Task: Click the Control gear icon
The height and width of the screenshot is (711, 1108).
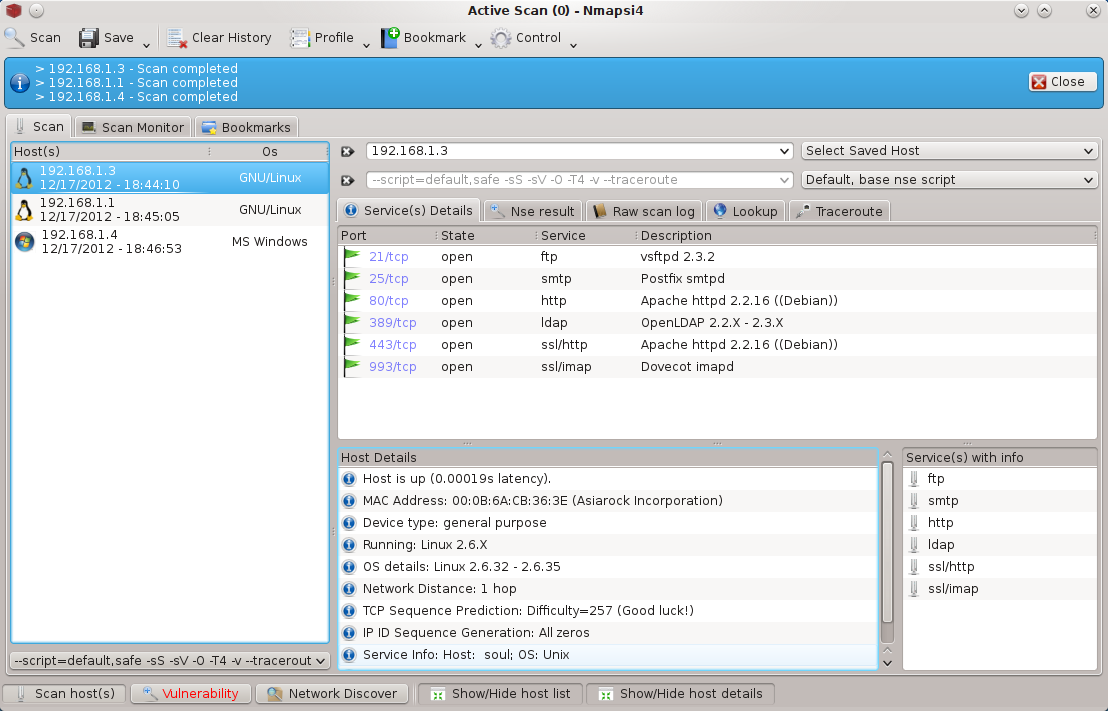Action: (500, 38)
